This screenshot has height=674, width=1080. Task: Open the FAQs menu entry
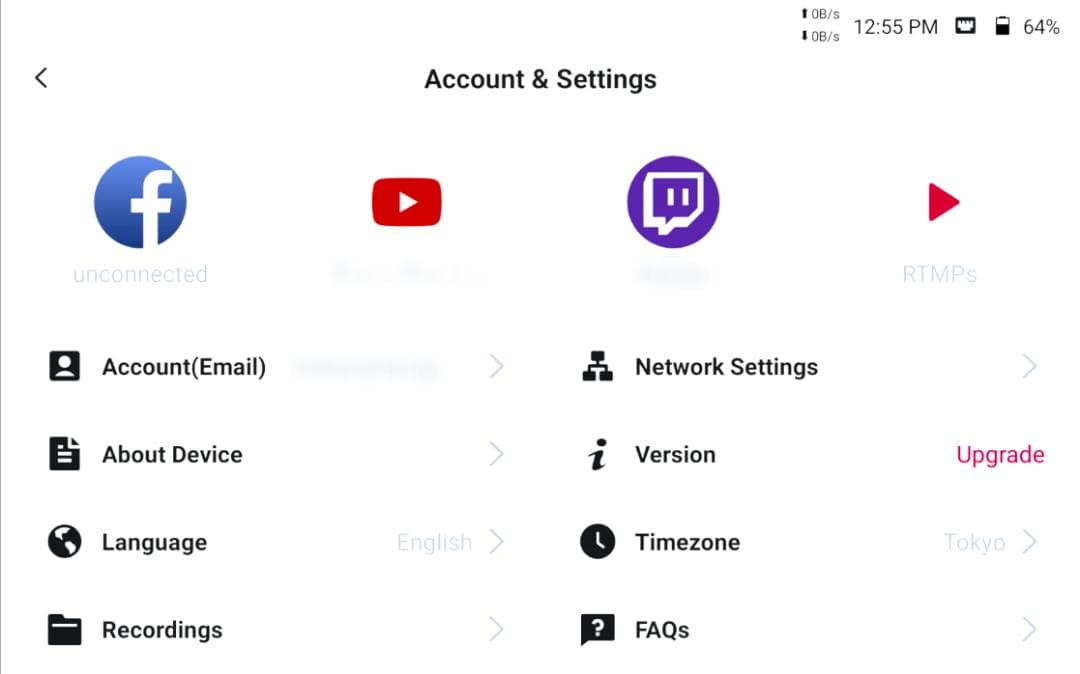coord(662,630)
